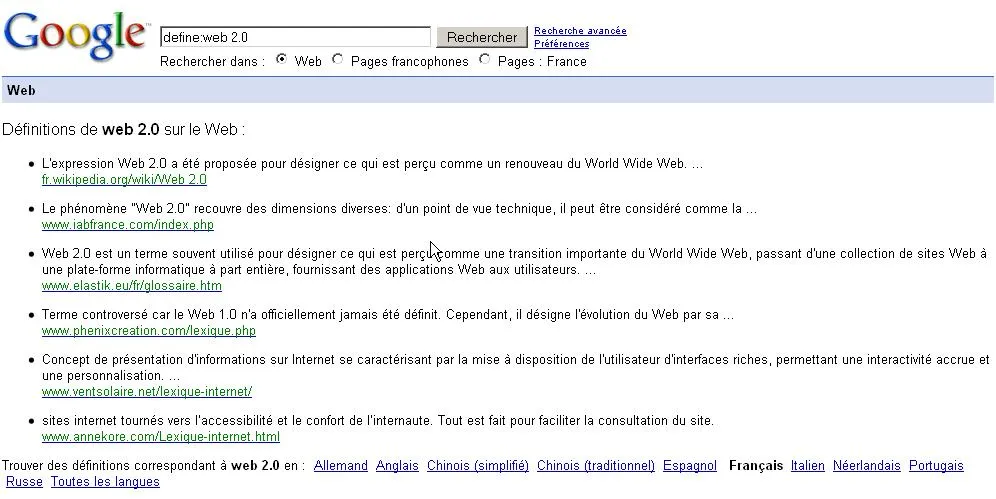Open www.elastik.eu/fr/glossaire.htm link
The image size is (996, 499).
point(131,286)
